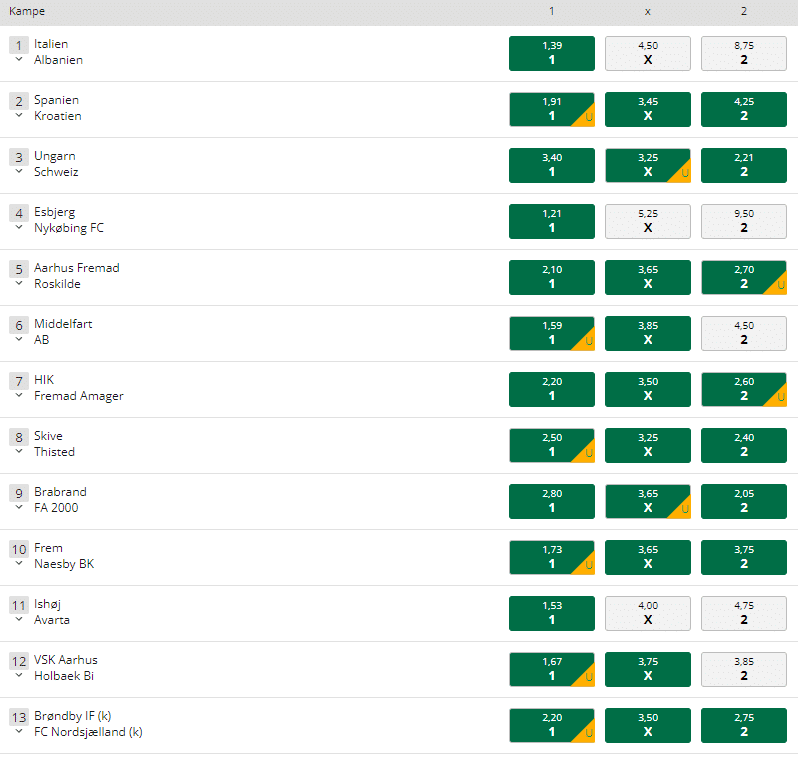The image size is (798, 762).
Task: Click the U corner on Roskilde win 2,70
Action: tap(780, 286)
